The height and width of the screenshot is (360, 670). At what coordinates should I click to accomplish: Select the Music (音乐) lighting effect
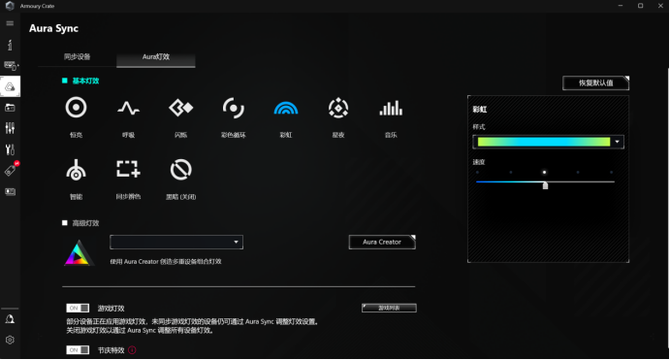391,108
